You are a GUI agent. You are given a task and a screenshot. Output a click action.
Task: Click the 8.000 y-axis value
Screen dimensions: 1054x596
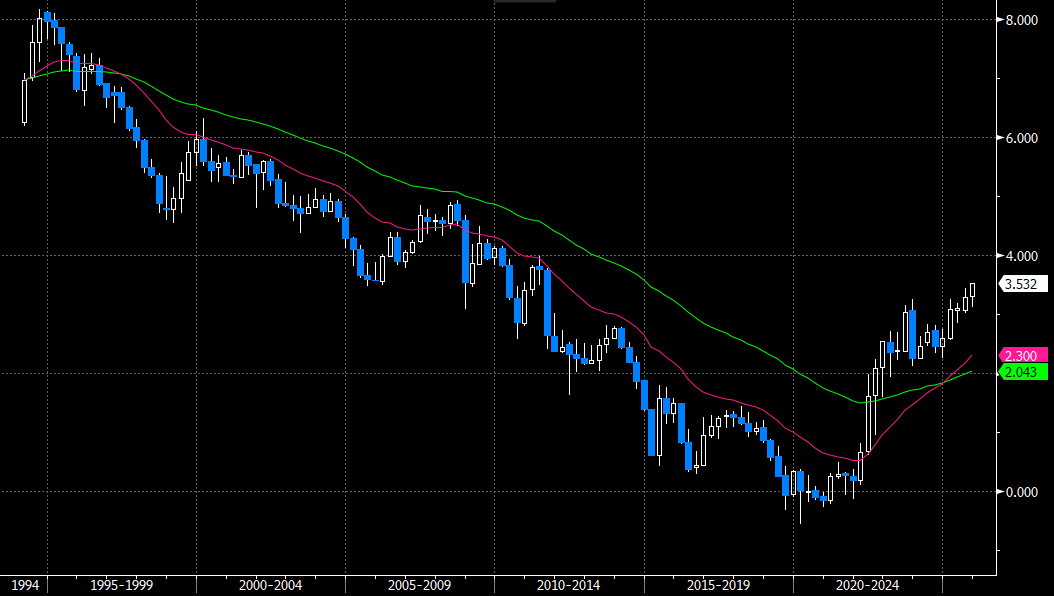pyautogui.click(x=1021, y=20)
